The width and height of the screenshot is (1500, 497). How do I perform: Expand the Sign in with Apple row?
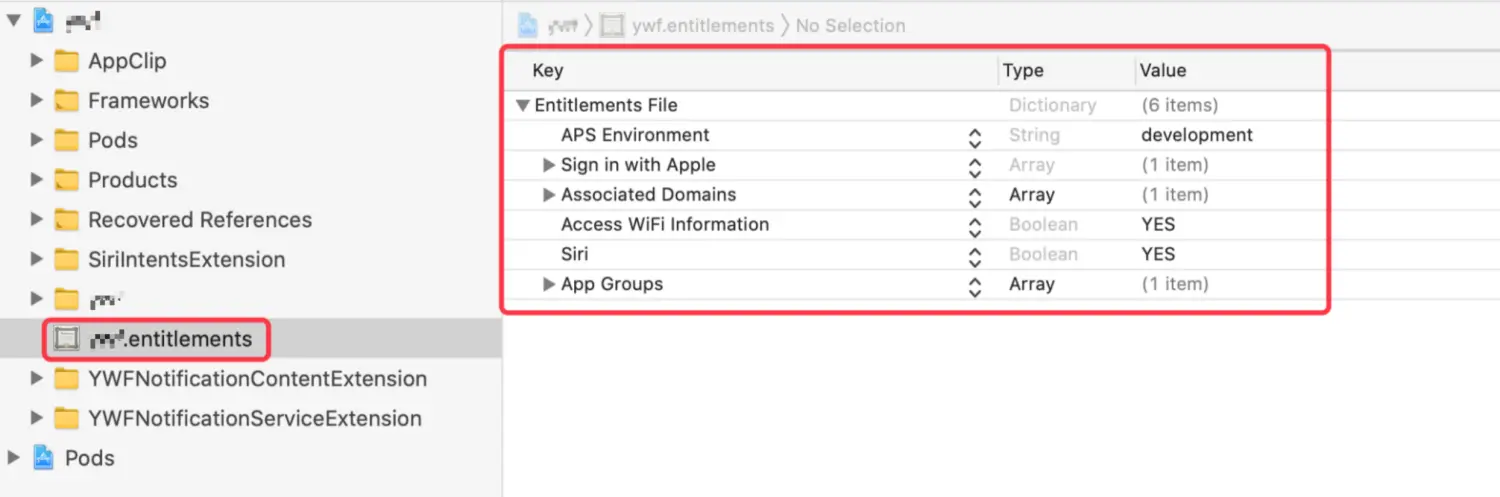[x=548, y=165]
